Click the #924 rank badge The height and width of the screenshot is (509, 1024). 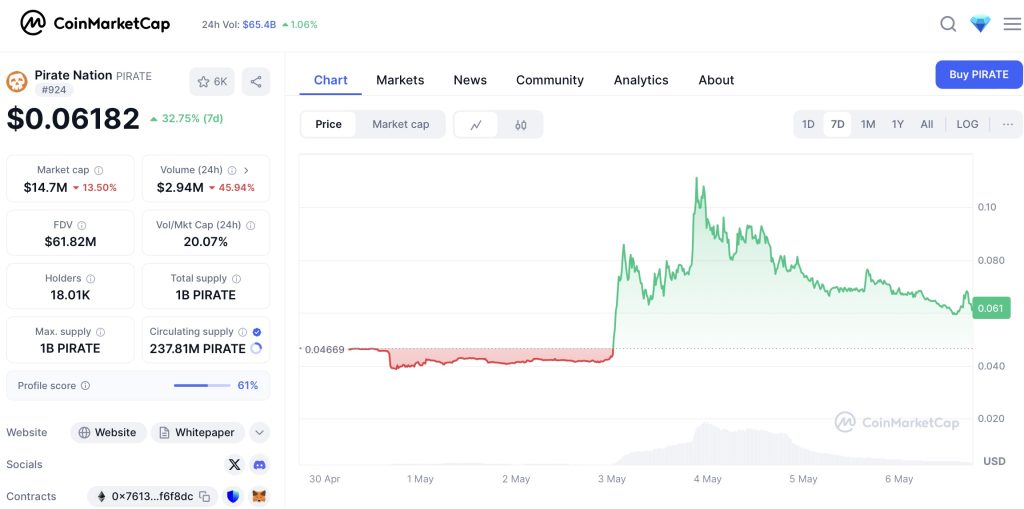(x=54, y=90)
